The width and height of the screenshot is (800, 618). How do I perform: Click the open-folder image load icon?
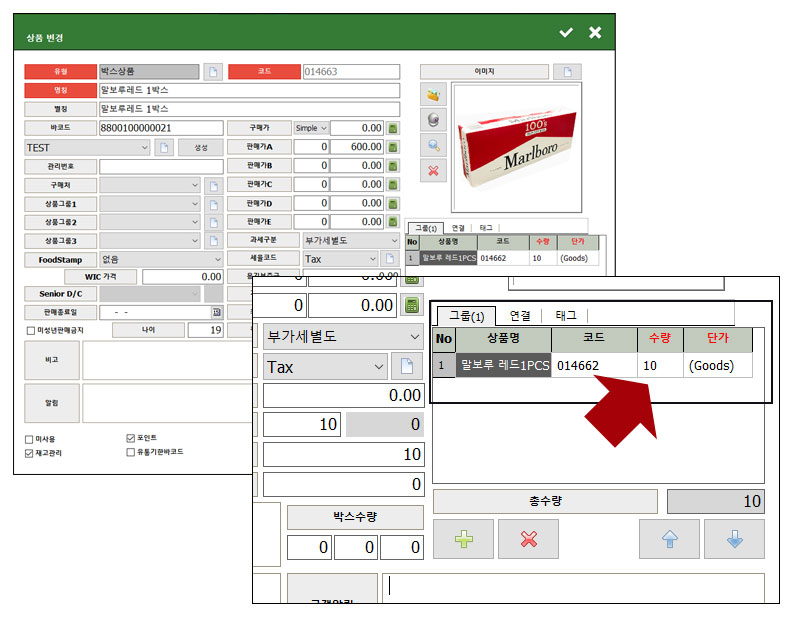click(433, 95)
